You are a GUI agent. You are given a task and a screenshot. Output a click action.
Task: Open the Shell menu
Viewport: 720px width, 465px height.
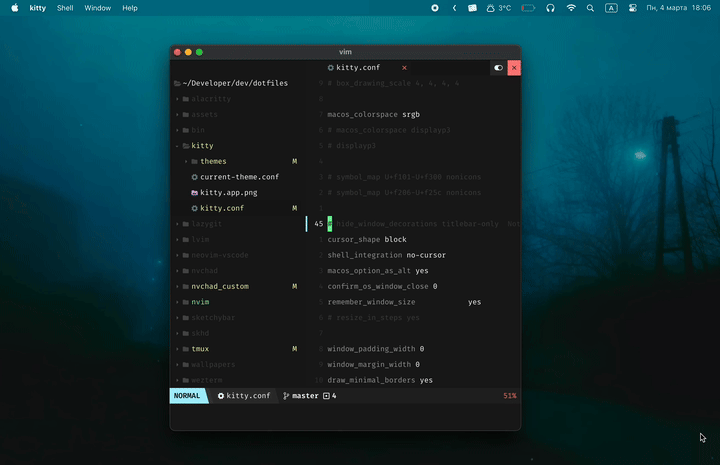point(65,8)
